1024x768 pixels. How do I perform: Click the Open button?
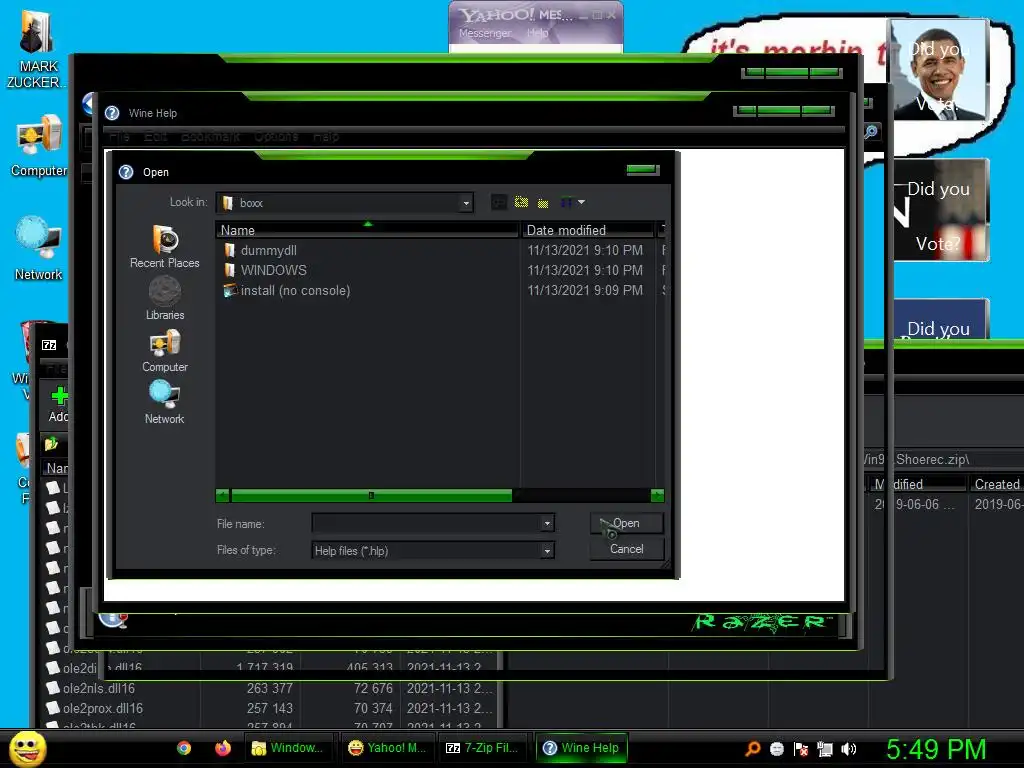pos(626,523)
